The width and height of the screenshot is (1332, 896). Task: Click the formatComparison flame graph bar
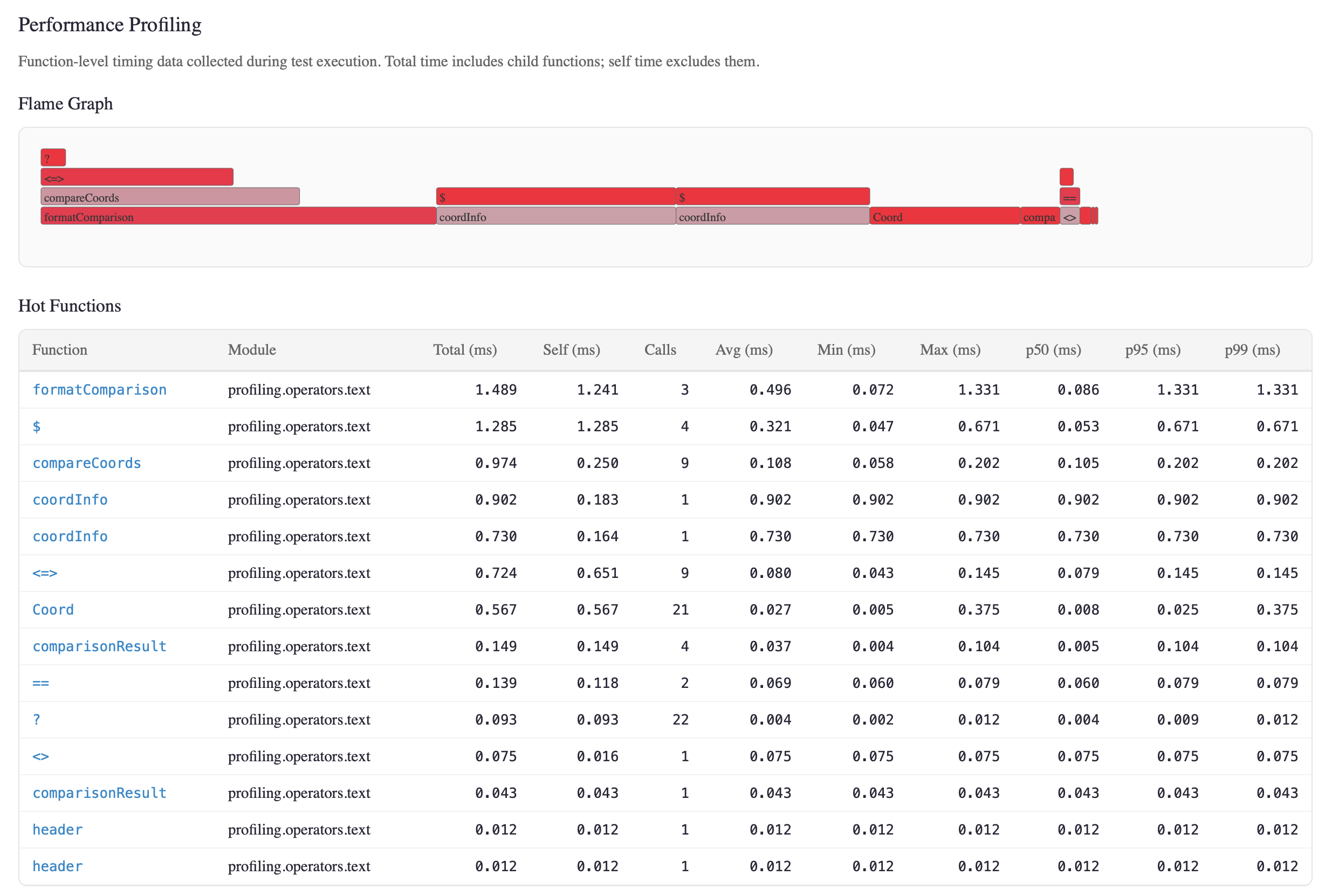[x=238, y=217]
